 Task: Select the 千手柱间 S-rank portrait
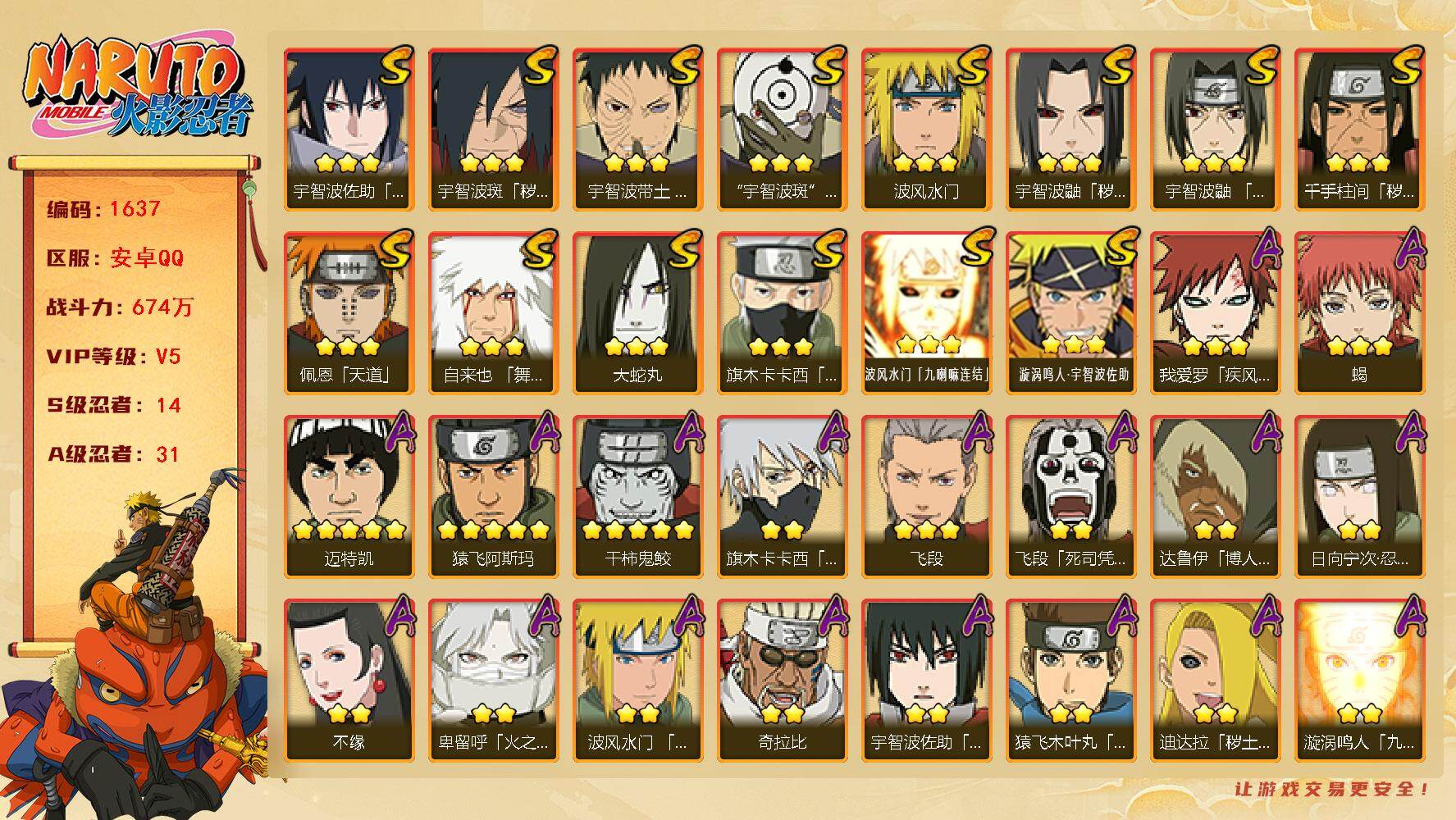1359,129
